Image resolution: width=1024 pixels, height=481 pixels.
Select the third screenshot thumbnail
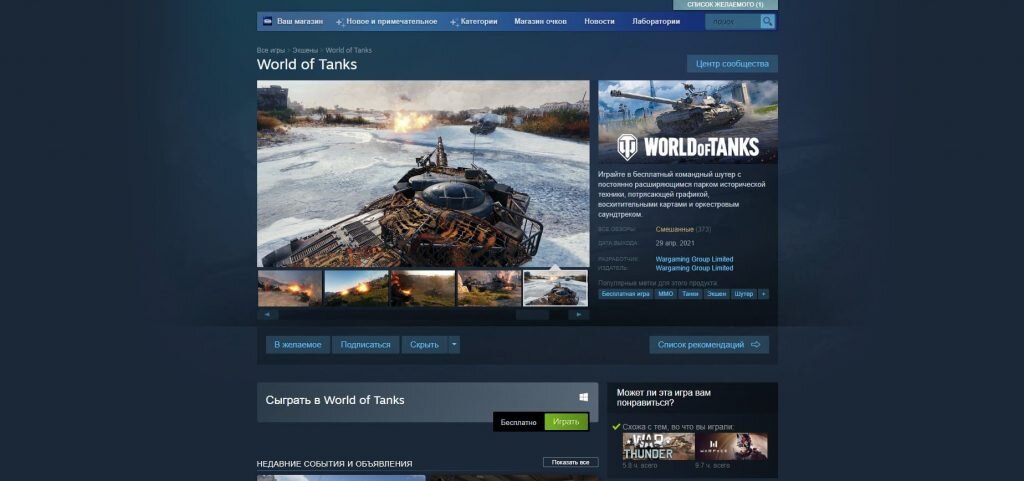coord(423,288)
